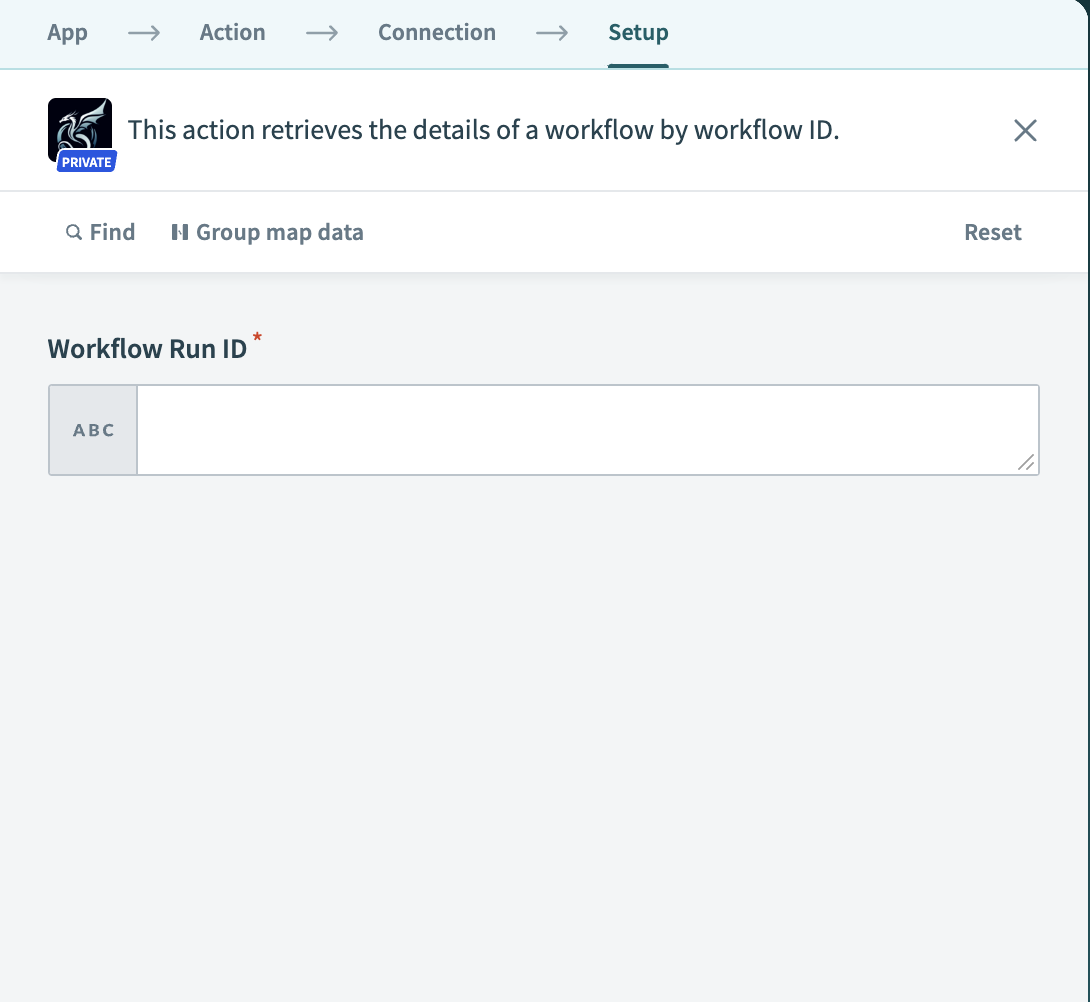Click the ABC text type indicator
This screenshot has height=1002, width=1090.
(x=94, y=431)
